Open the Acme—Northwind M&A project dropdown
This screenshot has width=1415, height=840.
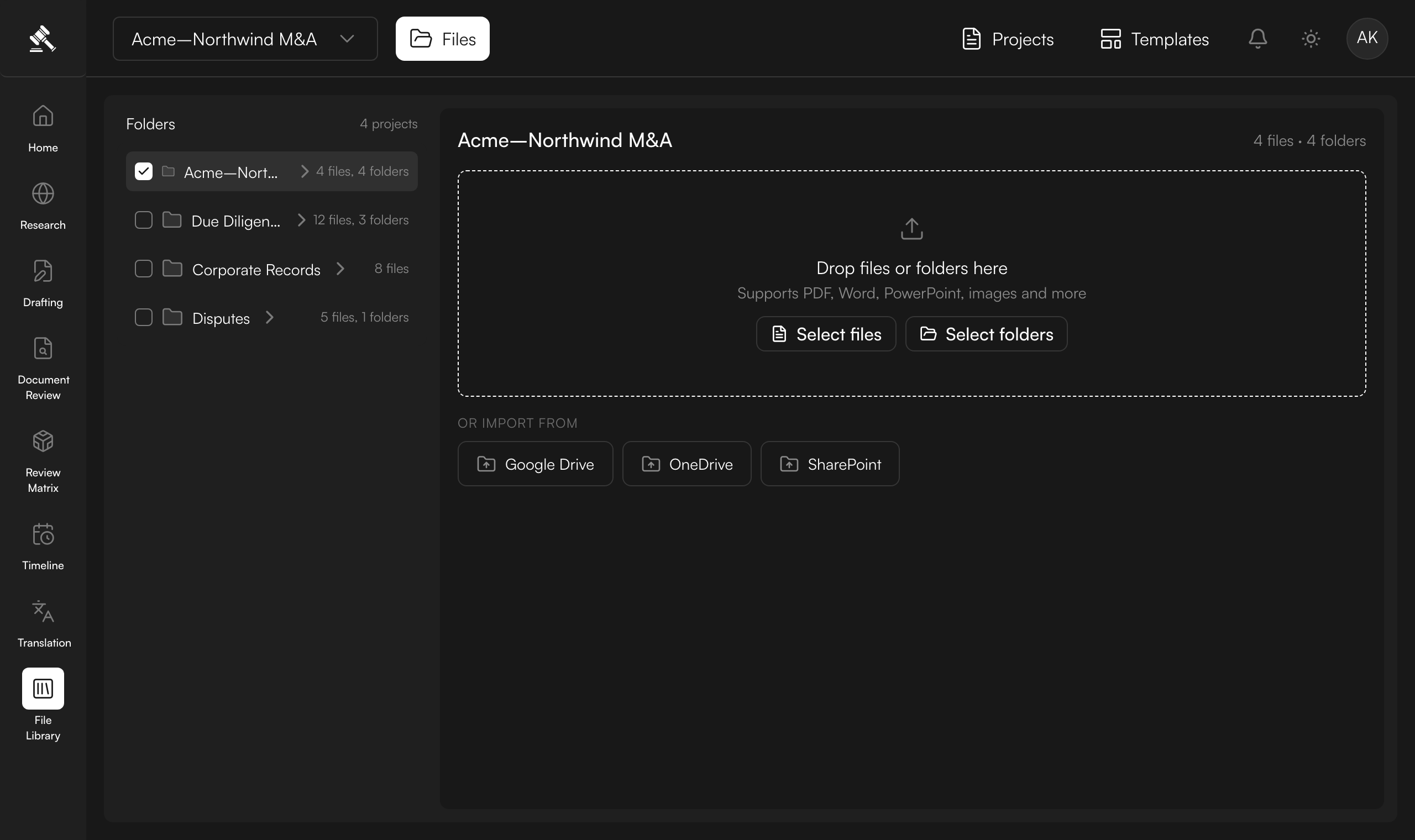point(245,39)
